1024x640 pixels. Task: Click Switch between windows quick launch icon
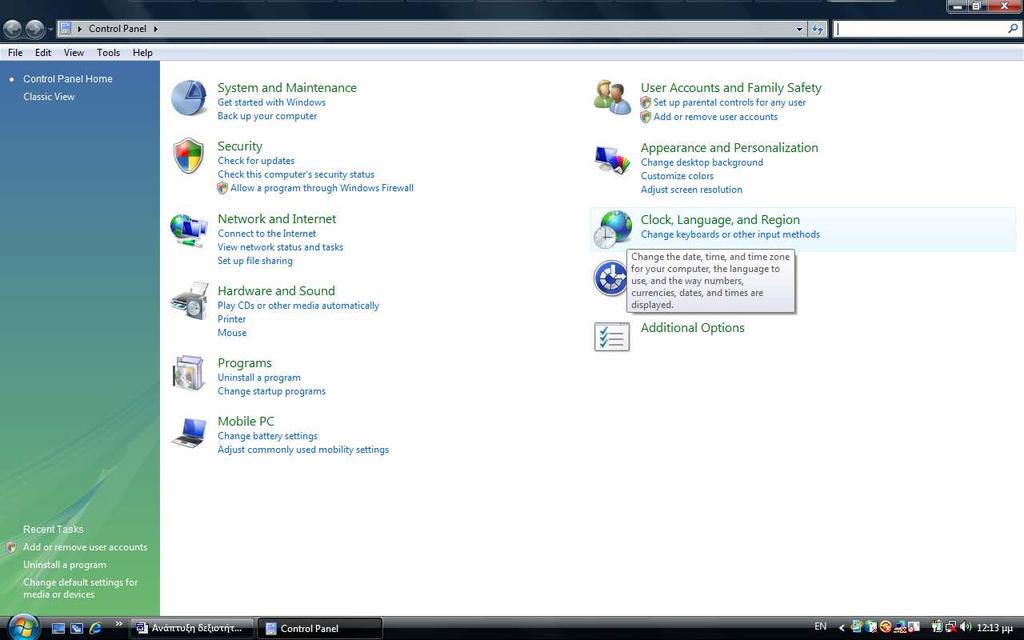(76, 628)
